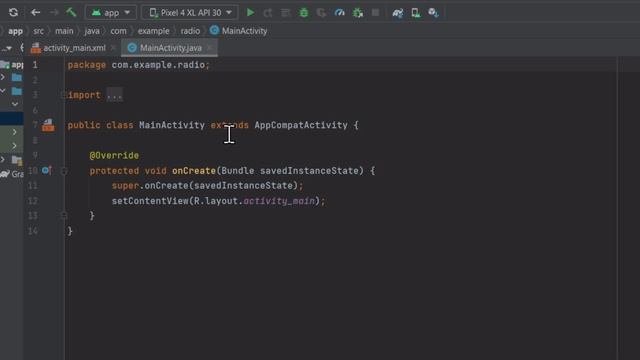Navigate forward with the right arrow
The width and height of the screenshot is (640, 360).
coord(54,12)
